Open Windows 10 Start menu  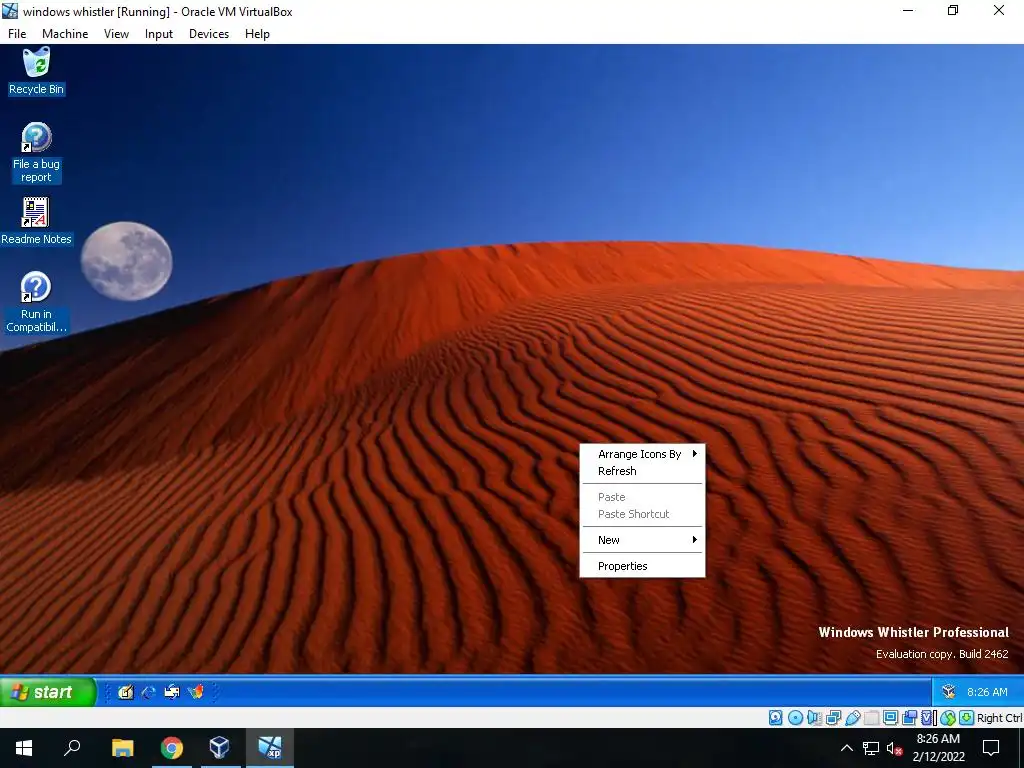point(24,748)
